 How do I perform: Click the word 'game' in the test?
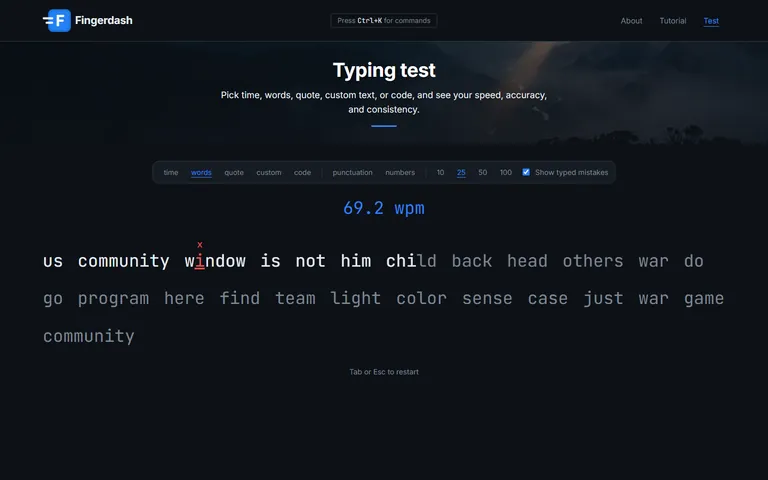click(x=704, y=299)
